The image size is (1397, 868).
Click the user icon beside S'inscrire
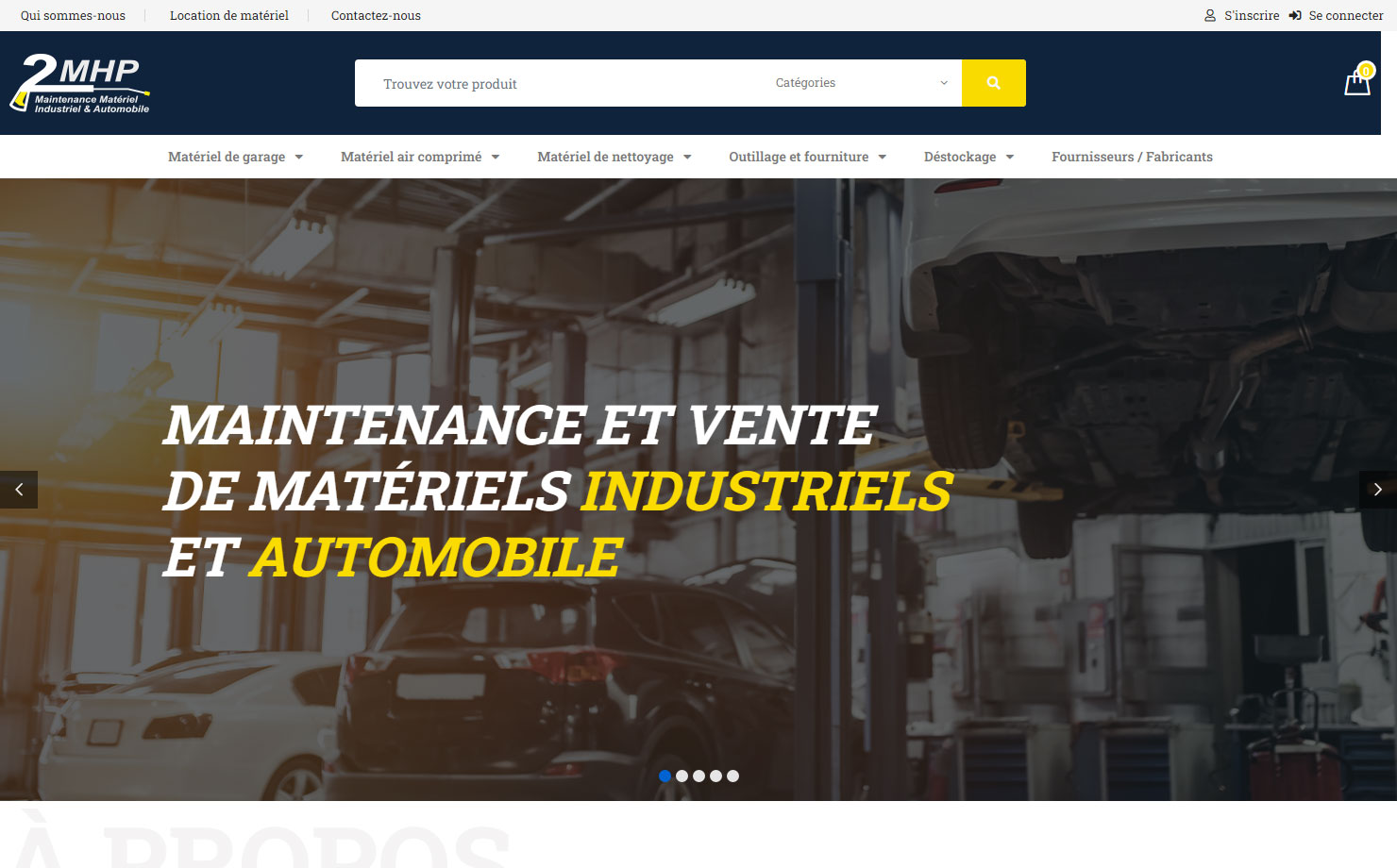1210,15
